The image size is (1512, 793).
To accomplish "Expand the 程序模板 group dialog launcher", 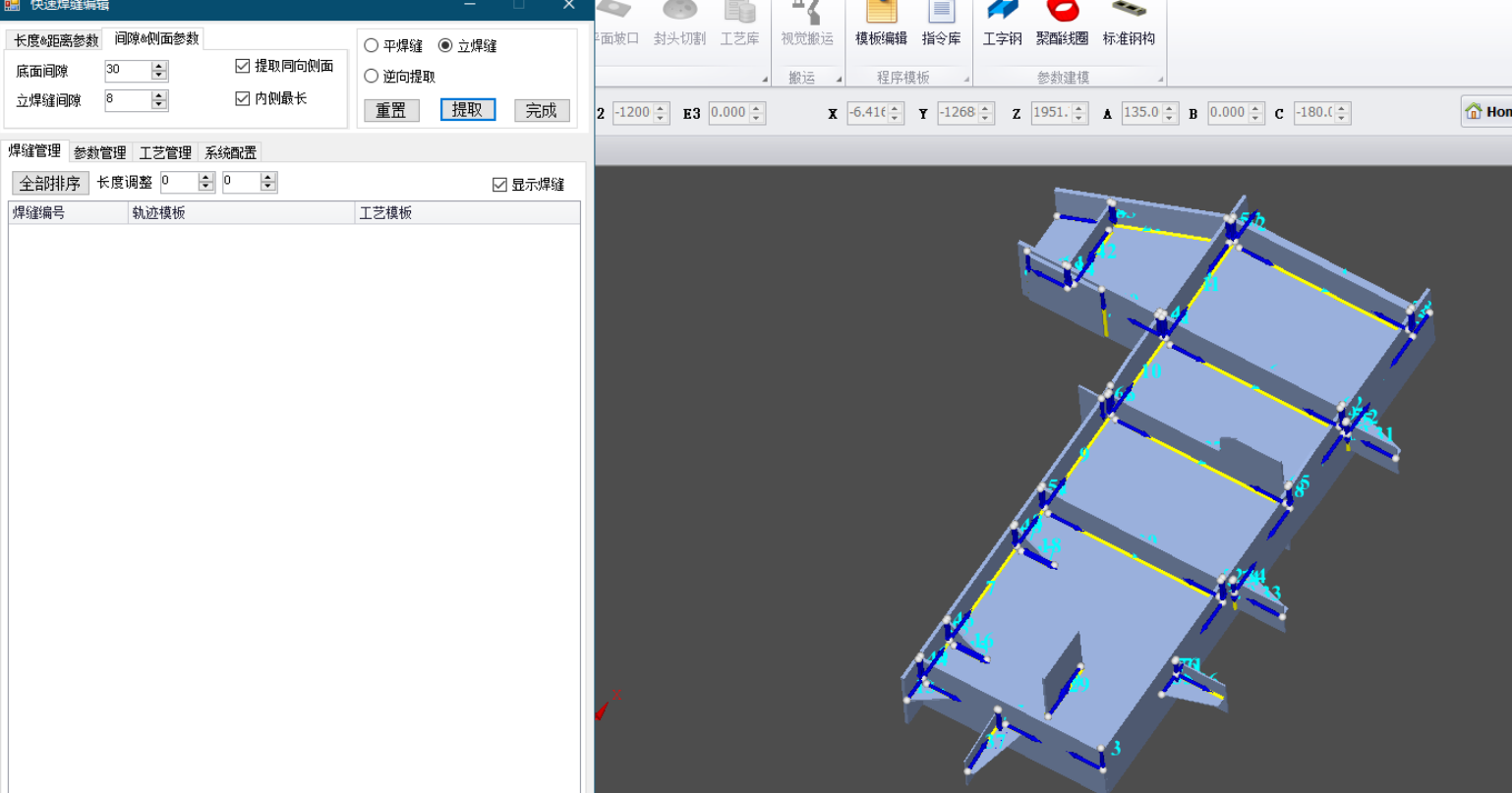I will [x=966, y=79].
